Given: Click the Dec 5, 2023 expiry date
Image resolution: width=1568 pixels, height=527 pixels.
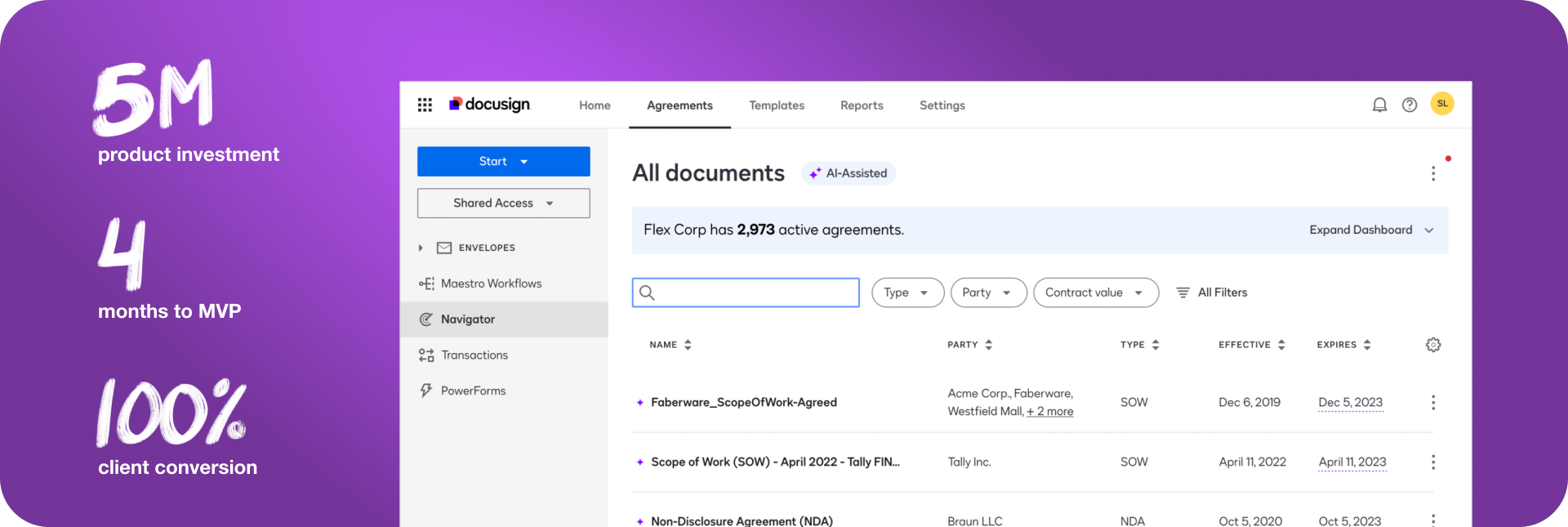Looking at the screenshot, I should click(1351, 402).
